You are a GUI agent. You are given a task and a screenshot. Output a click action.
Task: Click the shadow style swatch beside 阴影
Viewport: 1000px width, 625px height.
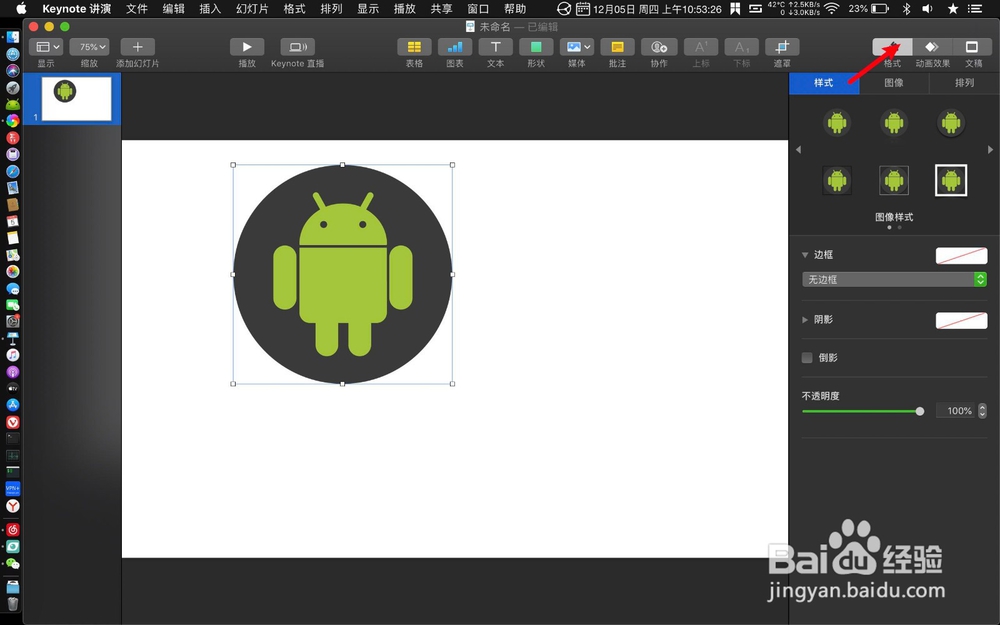[961, 320]
